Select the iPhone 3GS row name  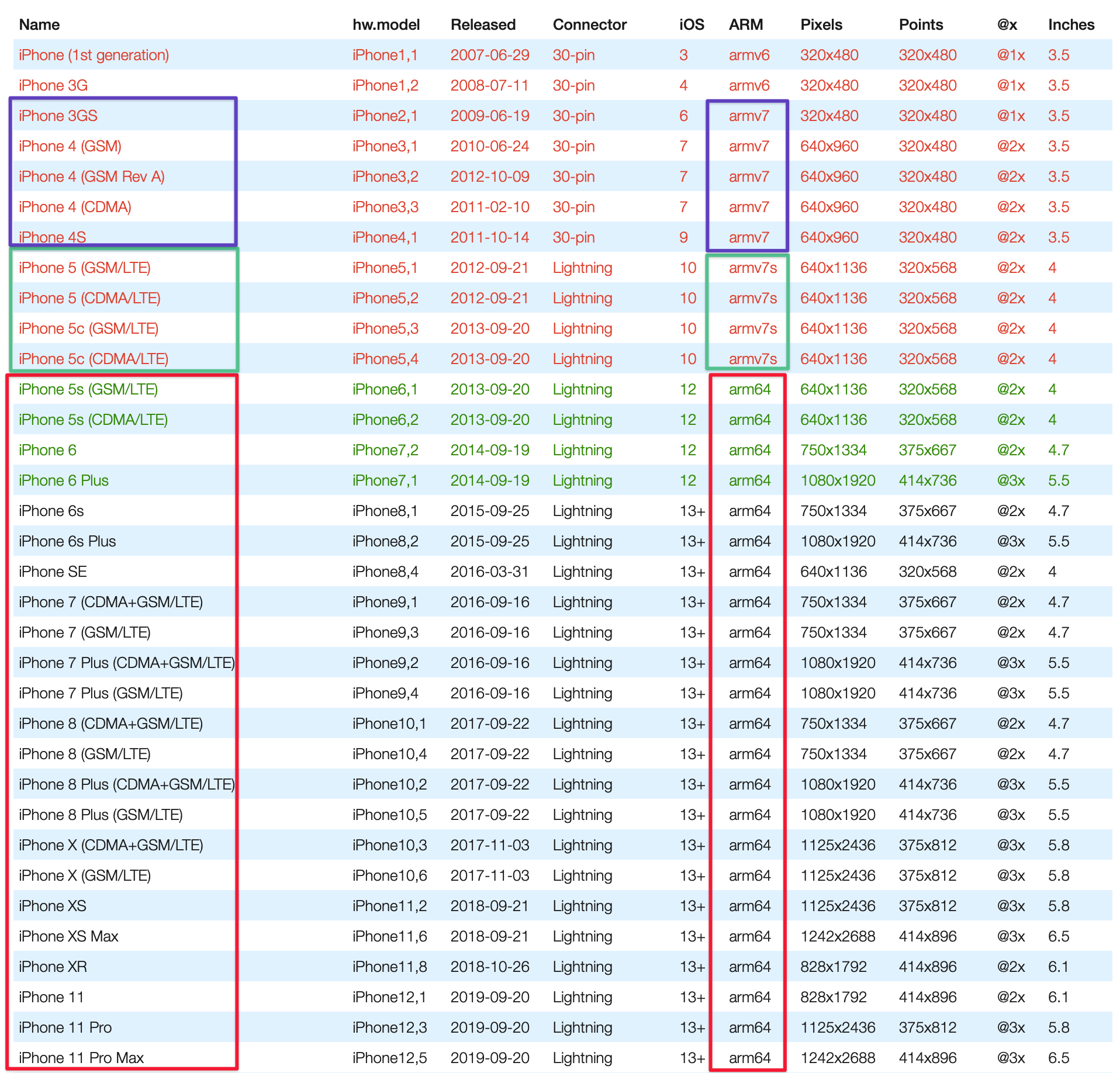(58, 116)
